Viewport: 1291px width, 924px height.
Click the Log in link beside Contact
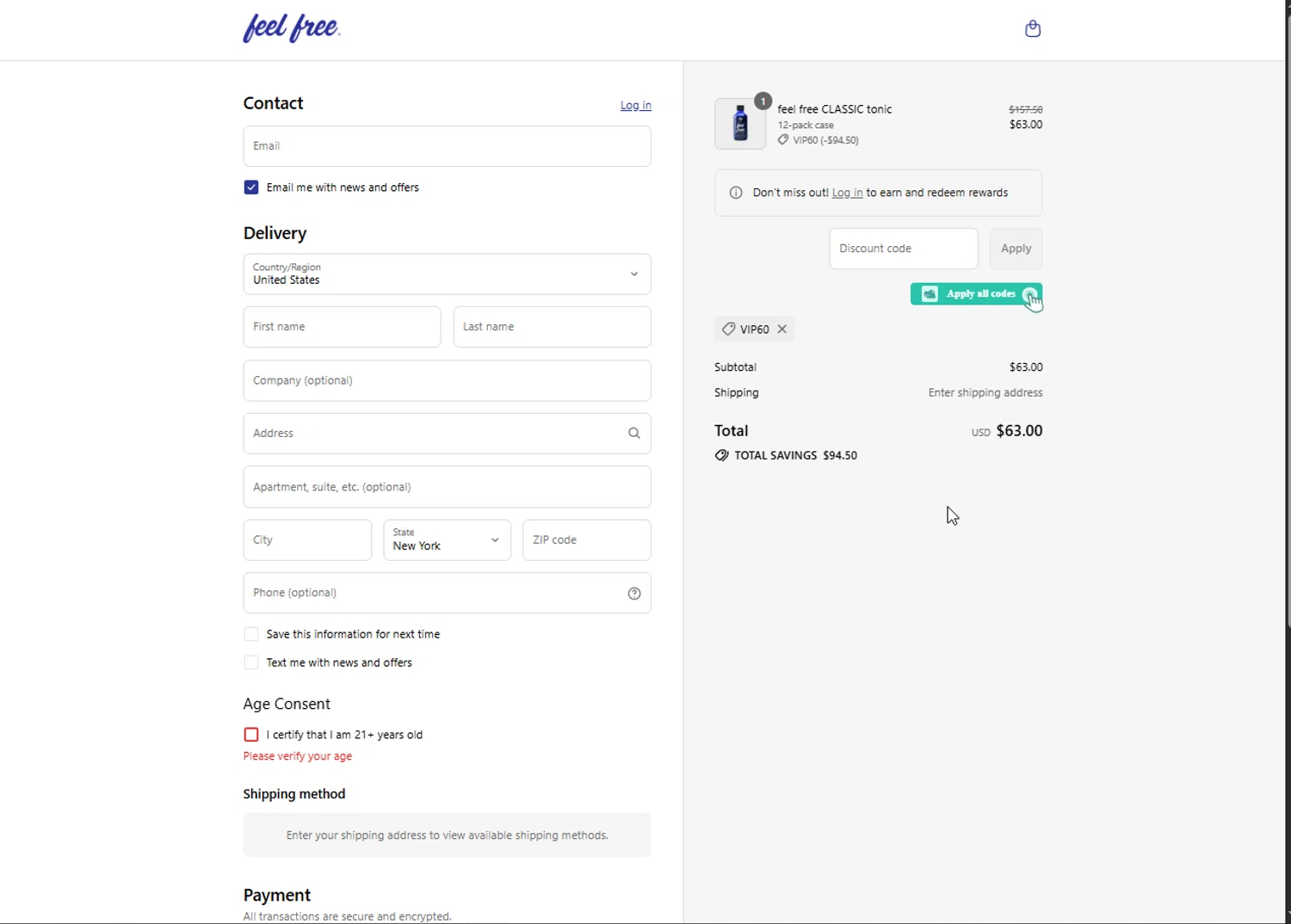point(635,106)
